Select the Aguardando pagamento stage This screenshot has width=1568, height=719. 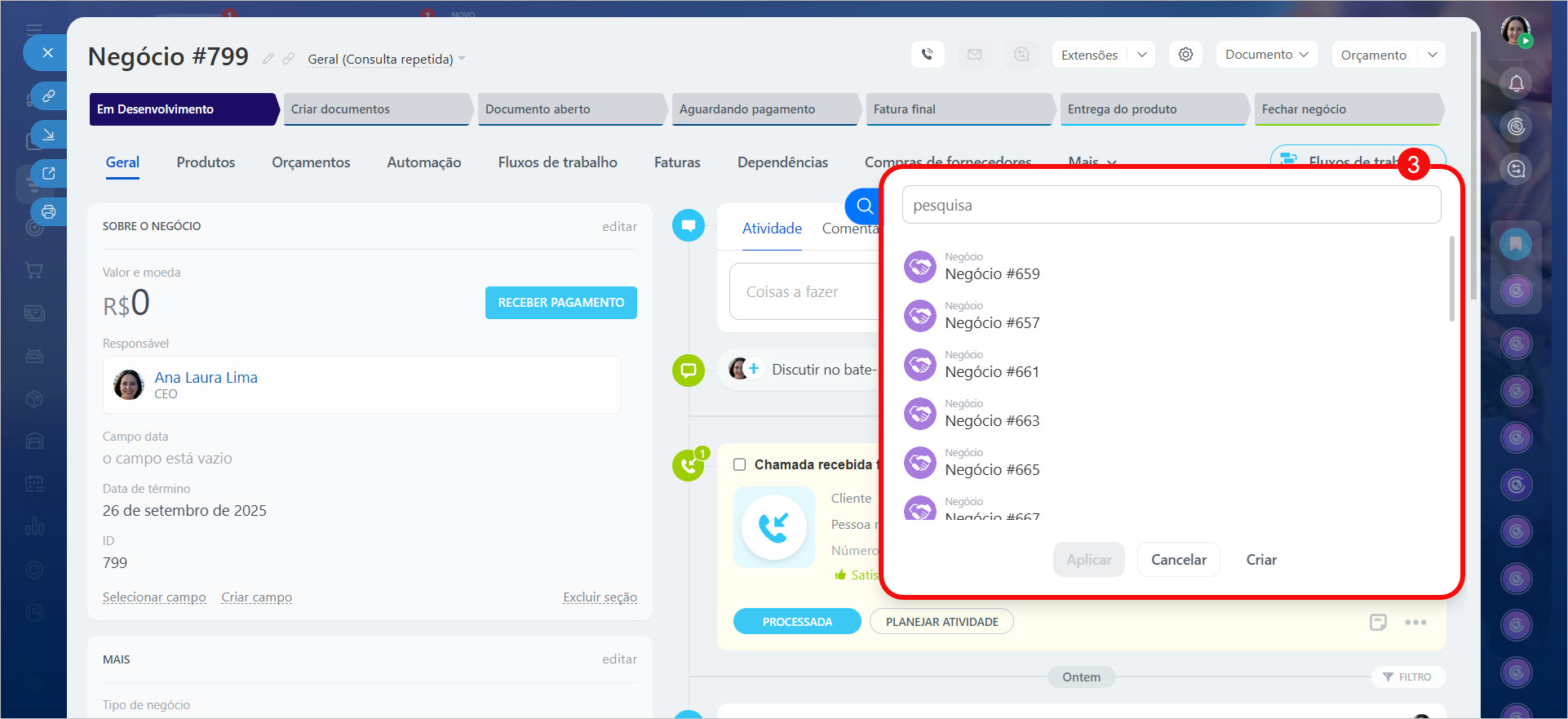pos(763,109)
